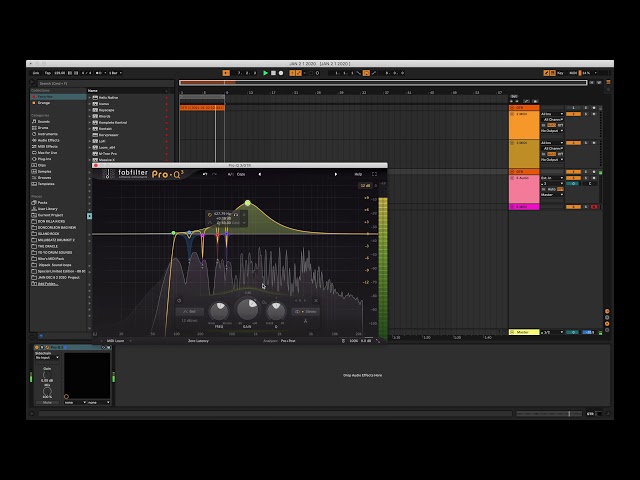Click Add Folder link in Places

click(48, 284)
